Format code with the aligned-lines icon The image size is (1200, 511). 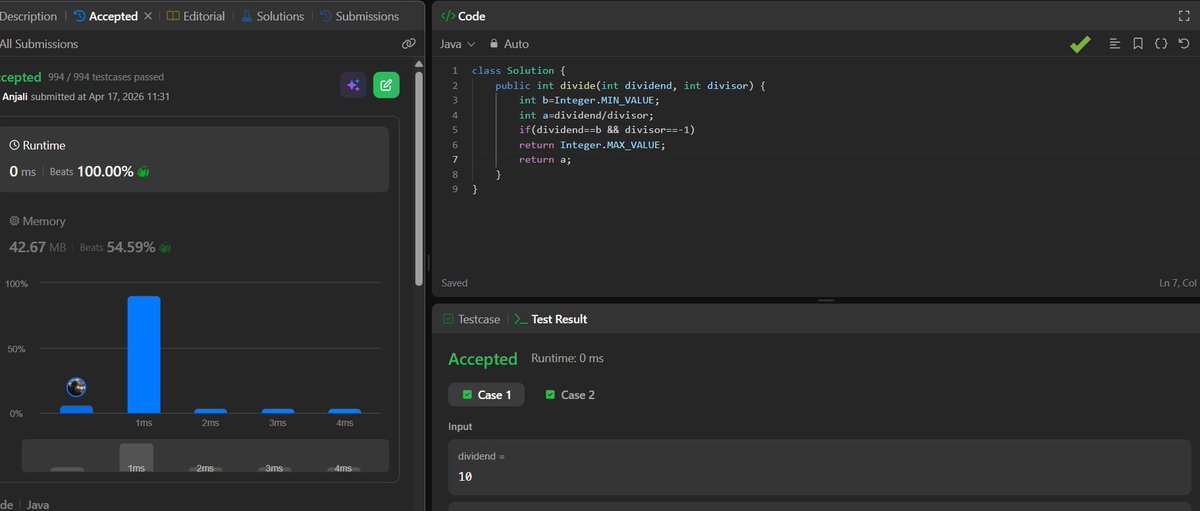click(x=1115, y=44)
